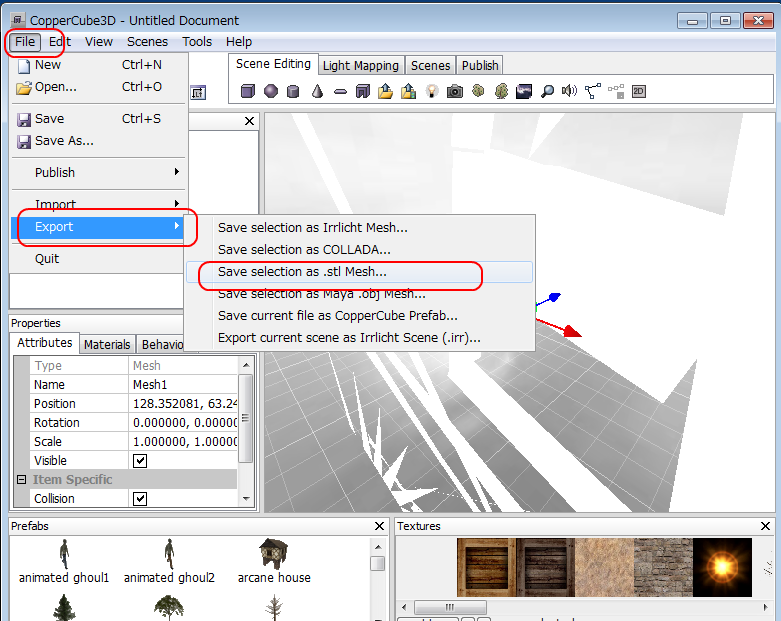Add a cone mesh to scene
Image resolution: width=781 pixels, height=621 pixels.
tap(317, 91)
